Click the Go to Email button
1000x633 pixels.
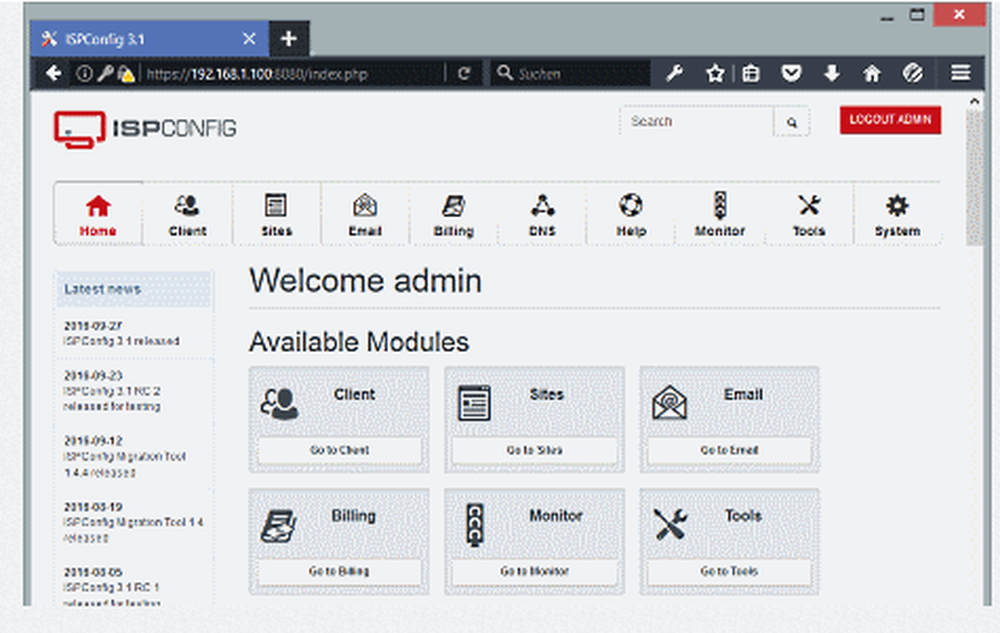[x=730, y=450]
